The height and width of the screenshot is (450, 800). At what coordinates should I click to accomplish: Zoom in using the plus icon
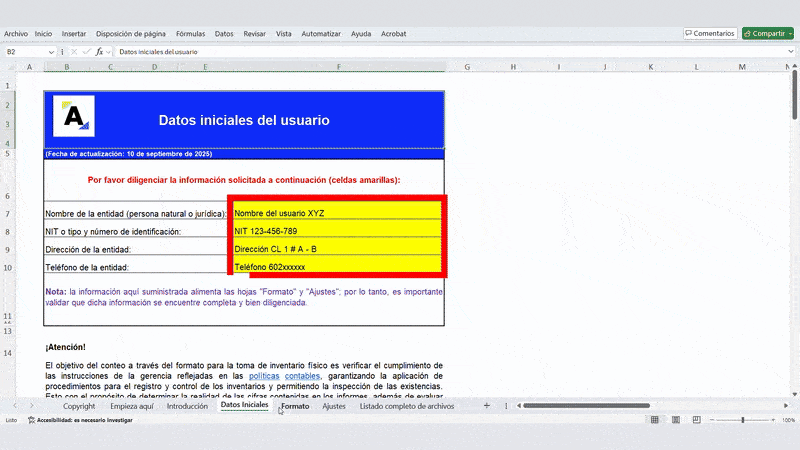click(x=772, y=421)
